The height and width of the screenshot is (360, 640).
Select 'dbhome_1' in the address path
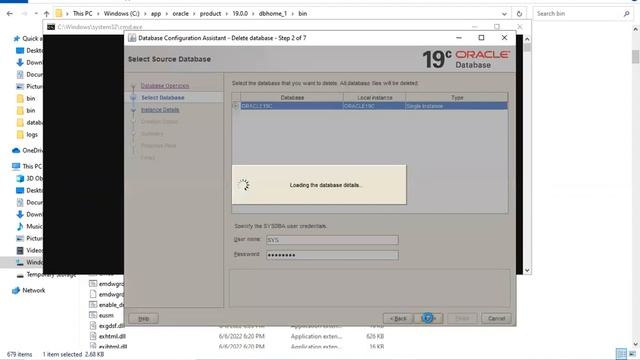pos(273,13)
